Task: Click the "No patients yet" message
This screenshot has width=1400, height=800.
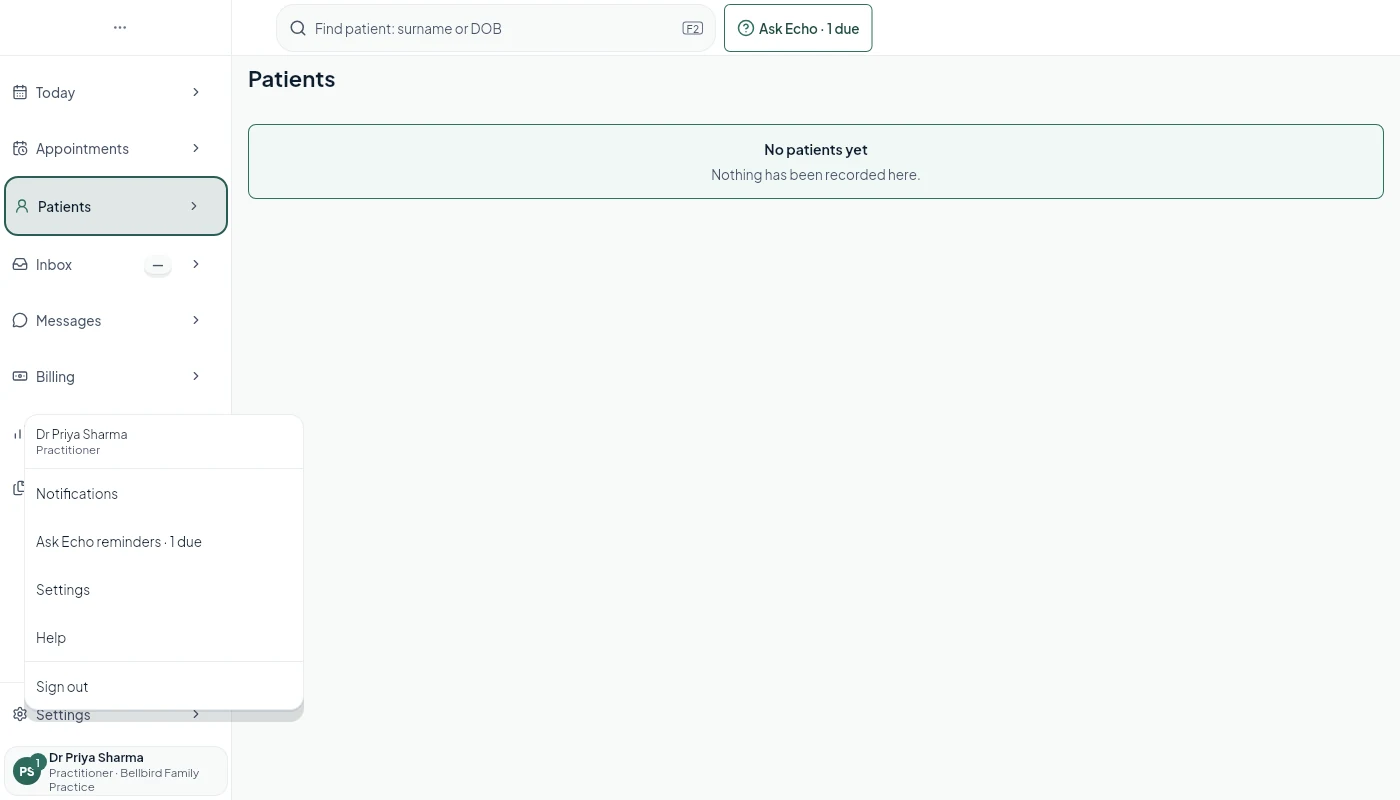Action: [816, 150]
